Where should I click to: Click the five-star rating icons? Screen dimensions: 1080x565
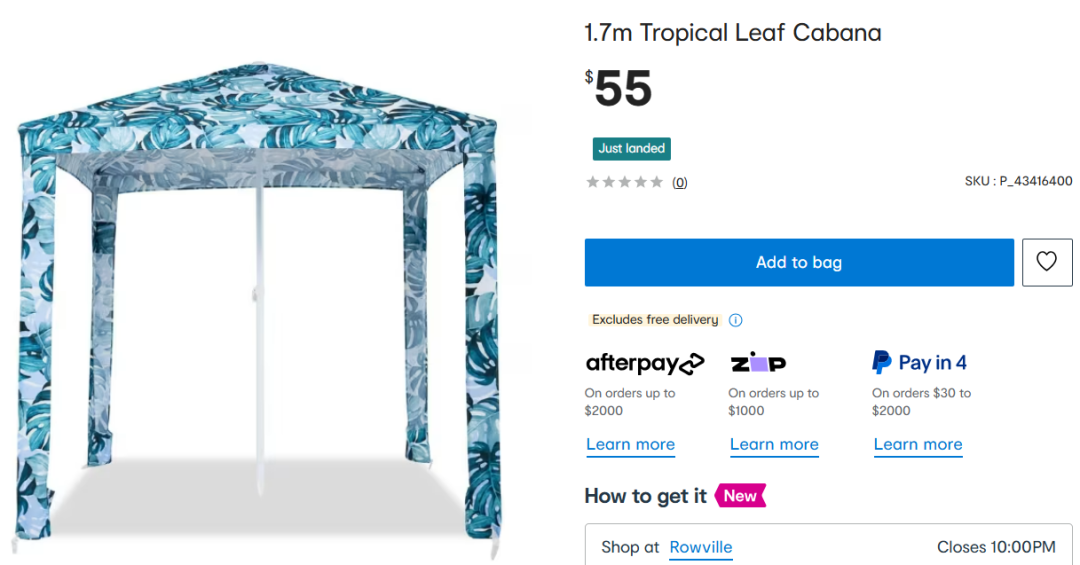coord(624,182)
